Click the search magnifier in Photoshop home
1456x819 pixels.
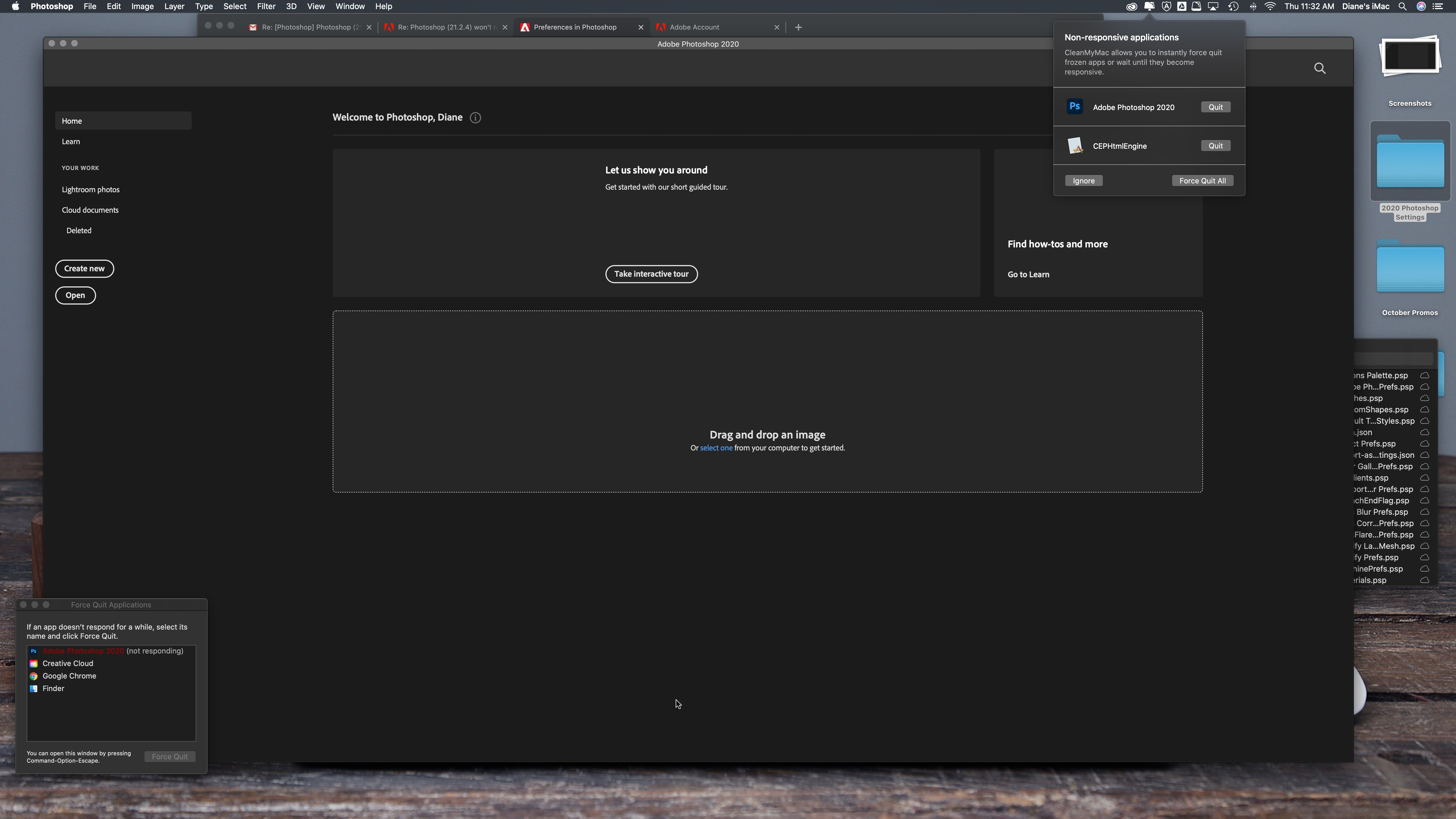1319,68
